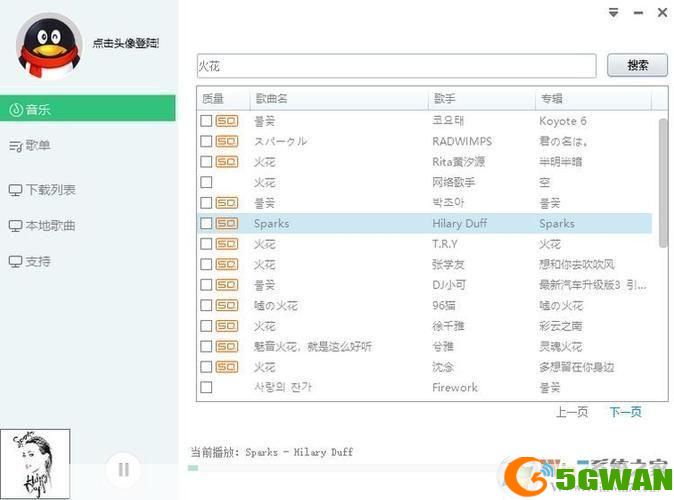Click the 点击头像登陆 login text
Screen dimensions: 674x500
point(126,43)
